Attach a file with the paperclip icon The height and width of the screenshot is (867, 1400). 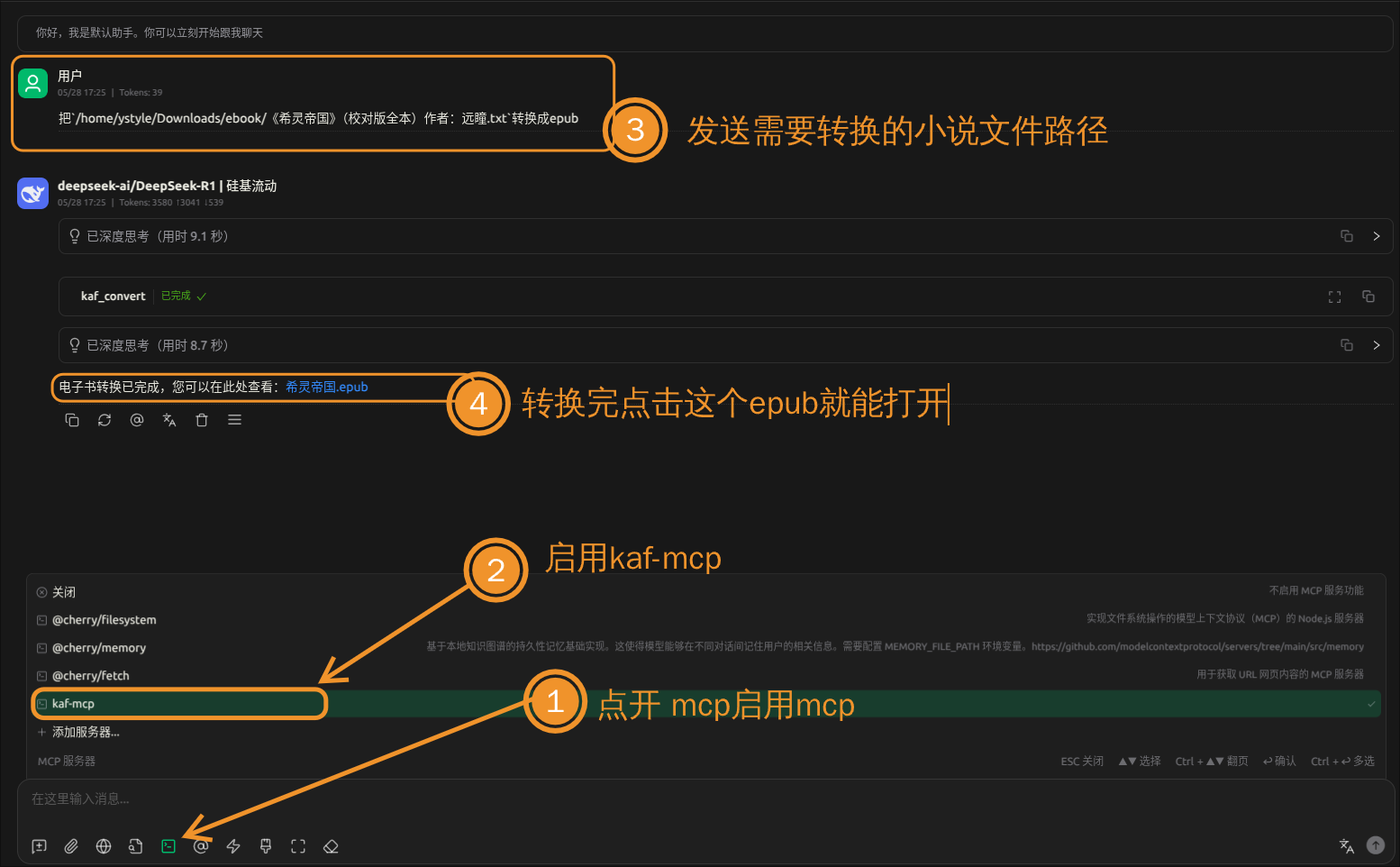71,846
